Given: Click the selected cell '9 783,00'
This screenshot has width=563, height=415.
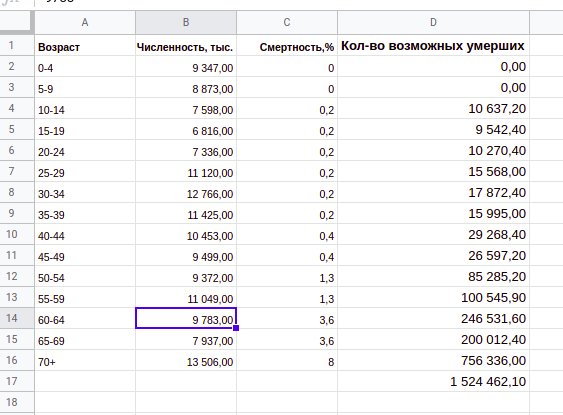Looking at the screenshot, I should (x=186, y=318).
